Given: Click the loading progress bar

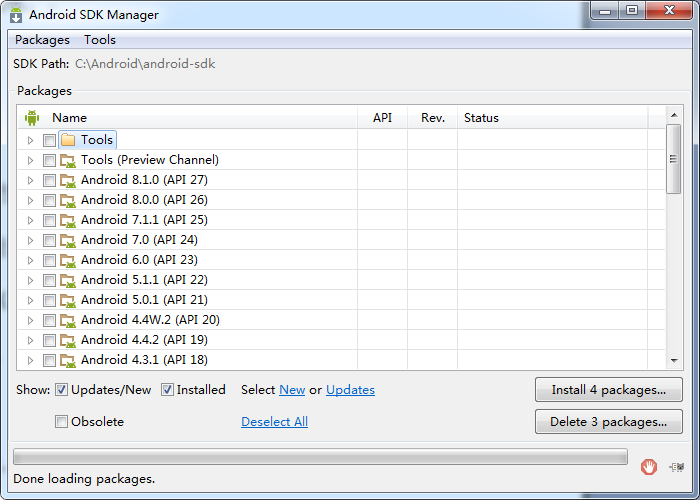Looking at the screenshot, I should [x=320, y=457].
